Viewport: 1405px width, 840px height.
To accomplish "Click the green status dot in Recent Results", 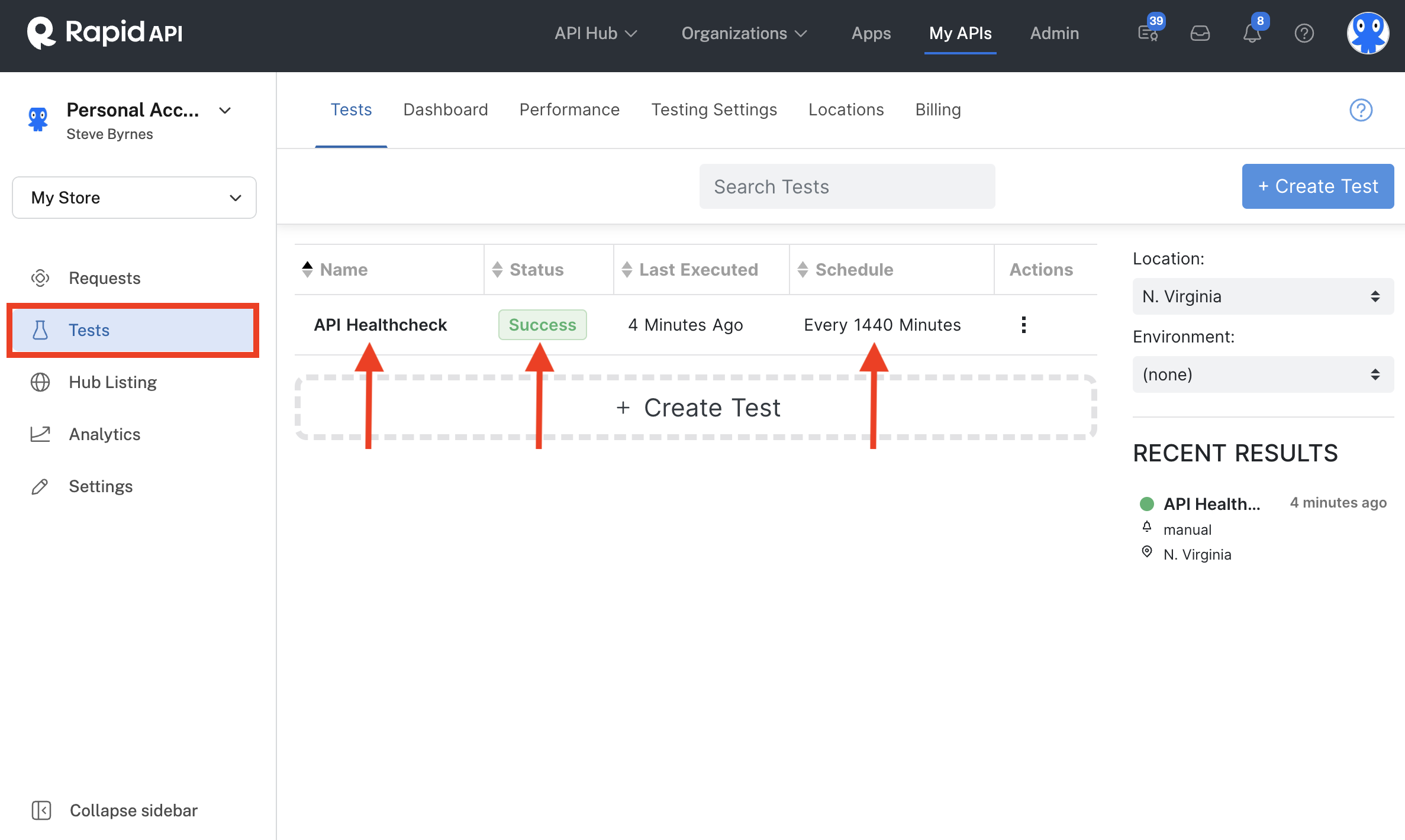I will point(1147,504).
